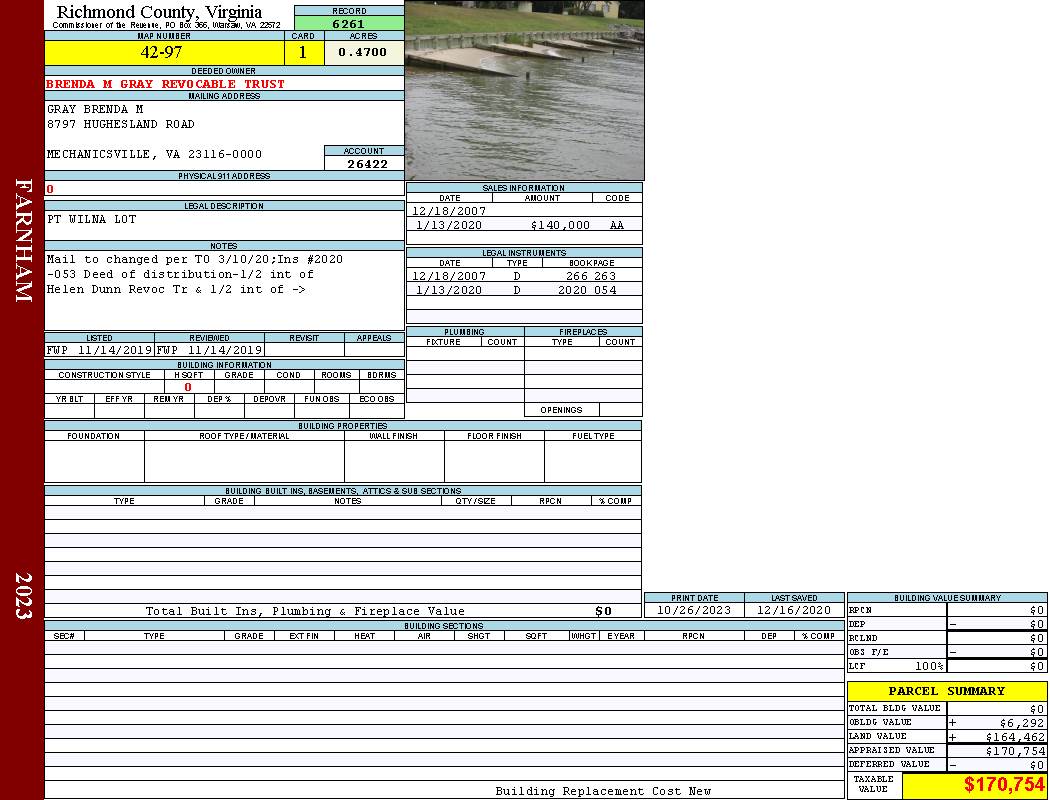Select the acres value 0.4700
1050x800 pixels.
pos(363,52)
